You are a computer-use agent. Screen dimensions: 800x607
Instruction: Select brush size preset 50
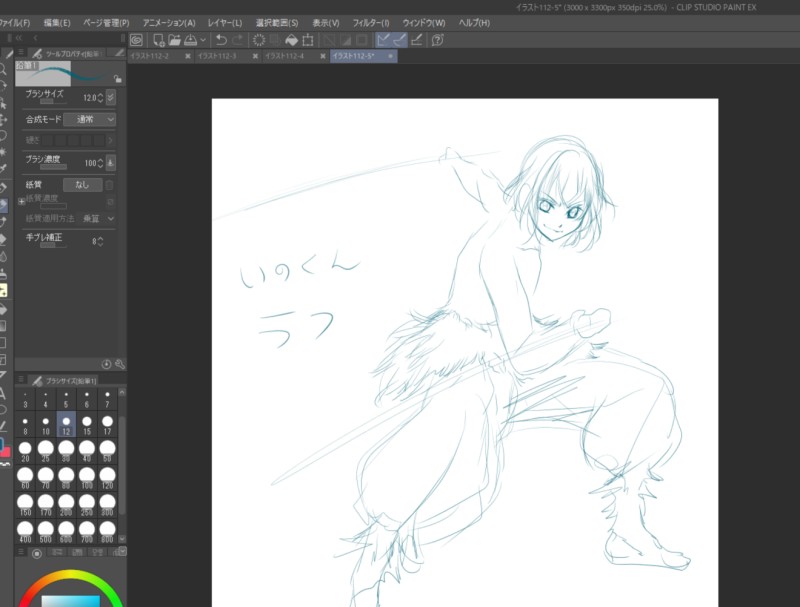[108, 452]
